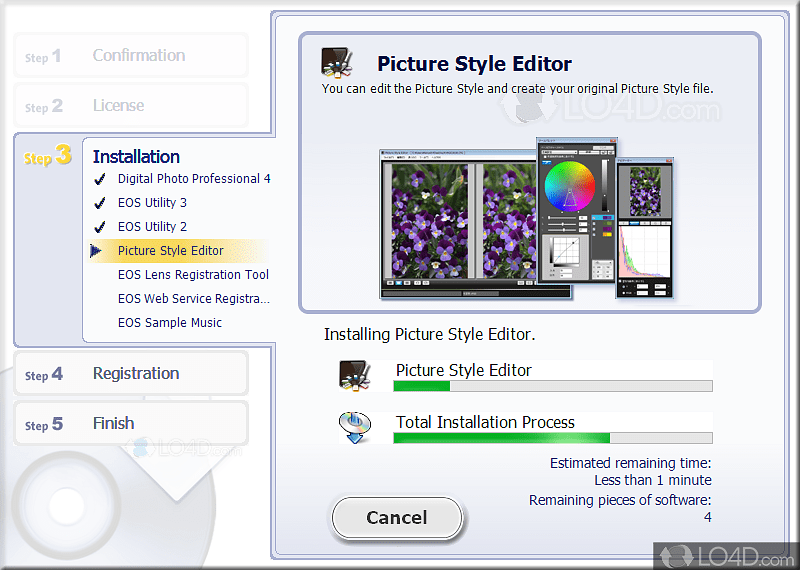The height and width of the screenshot is (570, 800).
Task: Select Step 2 License
Action: click(x=131, y=105)
